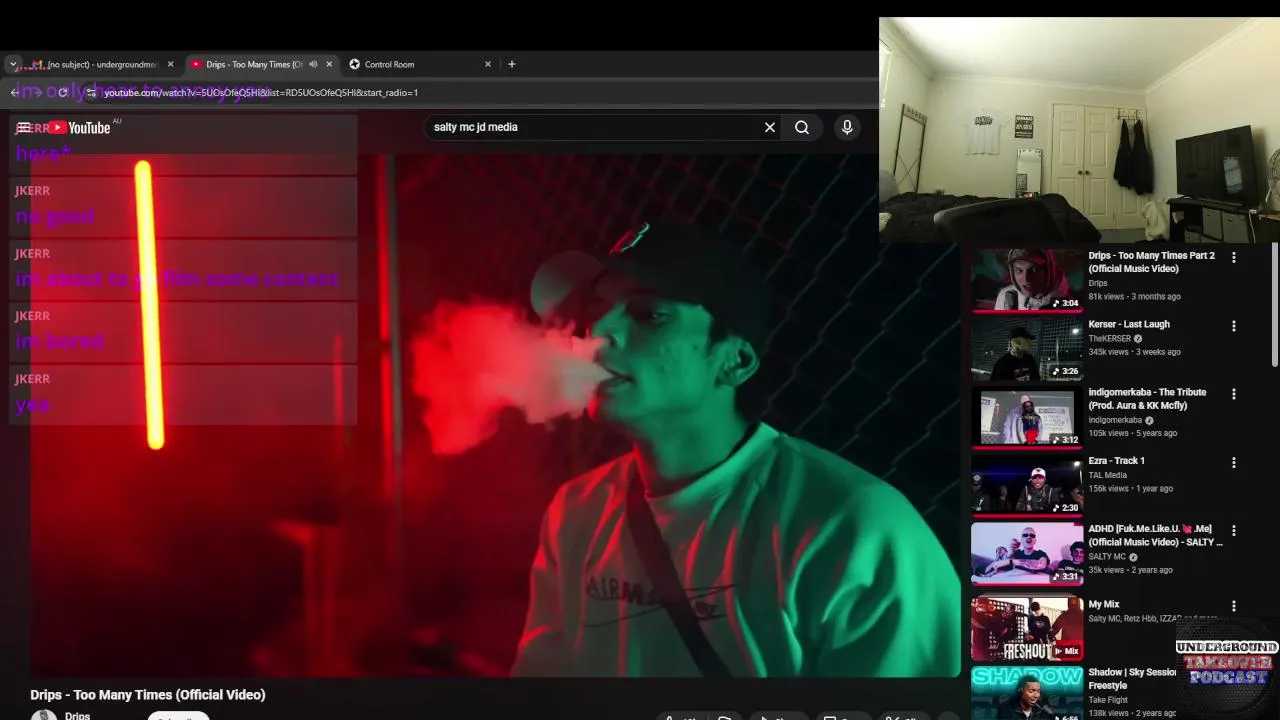Visit the SALTY MC channel name
Screen dimensions: 1280x720
(x=1108, y=557)
